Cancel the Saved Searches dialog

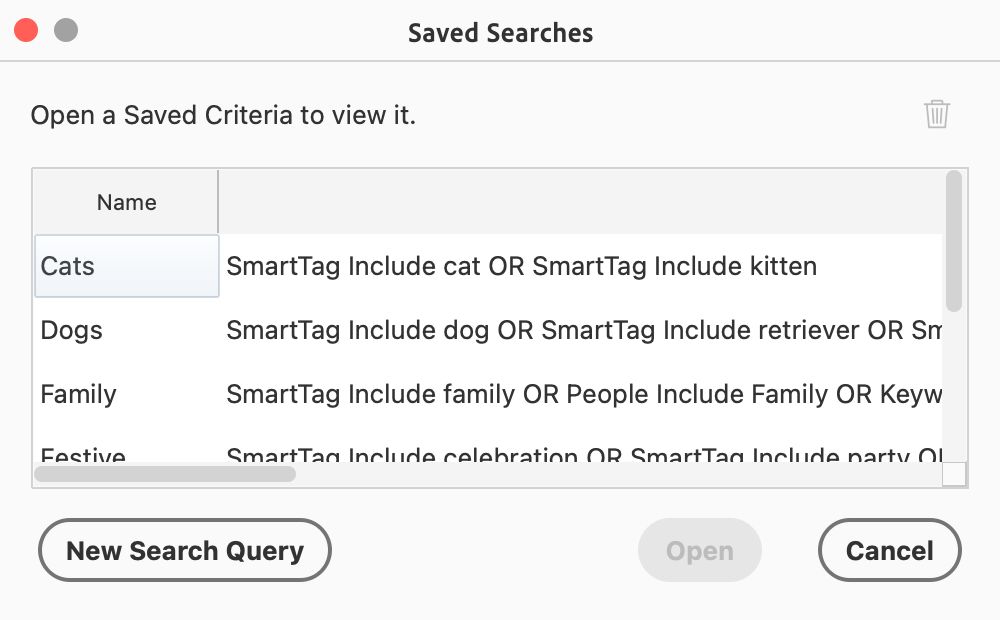point(889,550)
